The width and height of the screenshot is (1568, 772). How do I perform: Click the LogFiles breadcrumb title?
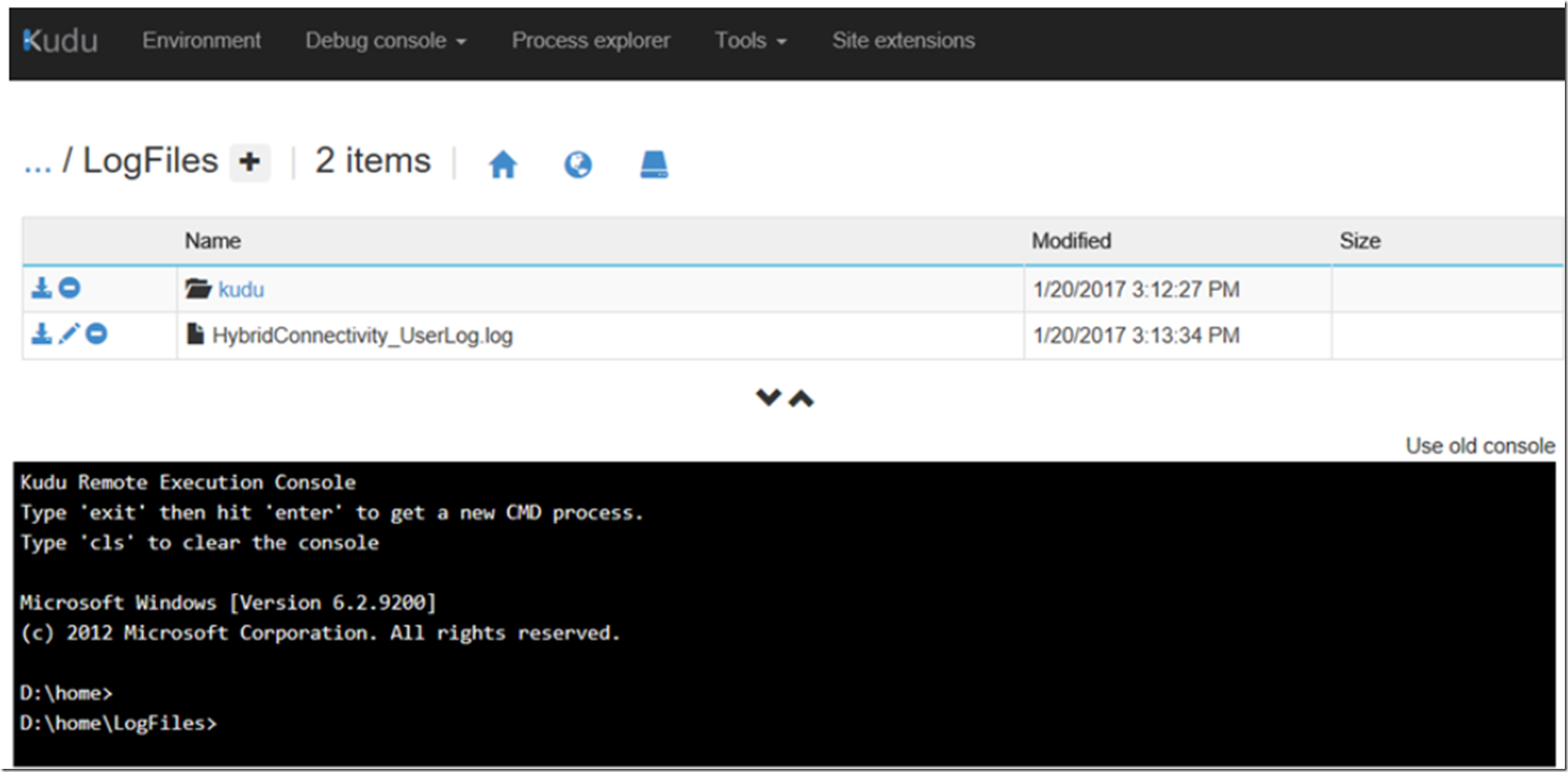coord(150,161)
